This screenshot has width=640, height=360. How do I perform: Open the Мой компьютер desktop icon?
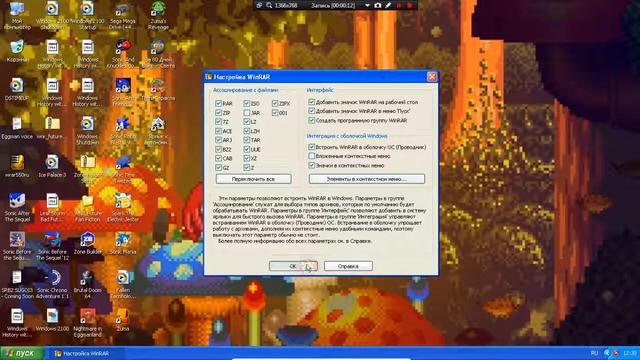point(17,15)
